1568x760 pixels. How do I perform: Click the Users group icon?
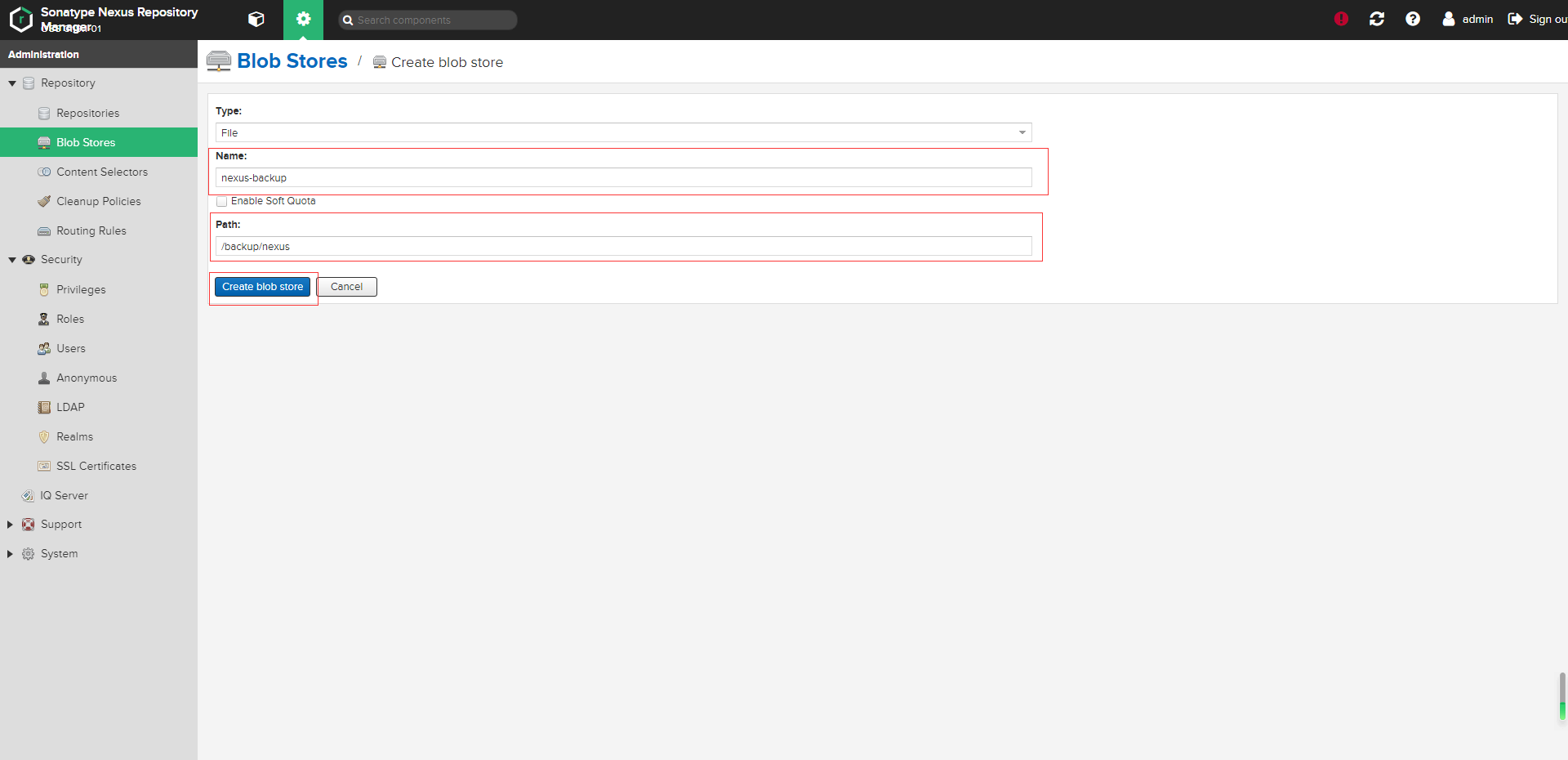tap(44, 348)
